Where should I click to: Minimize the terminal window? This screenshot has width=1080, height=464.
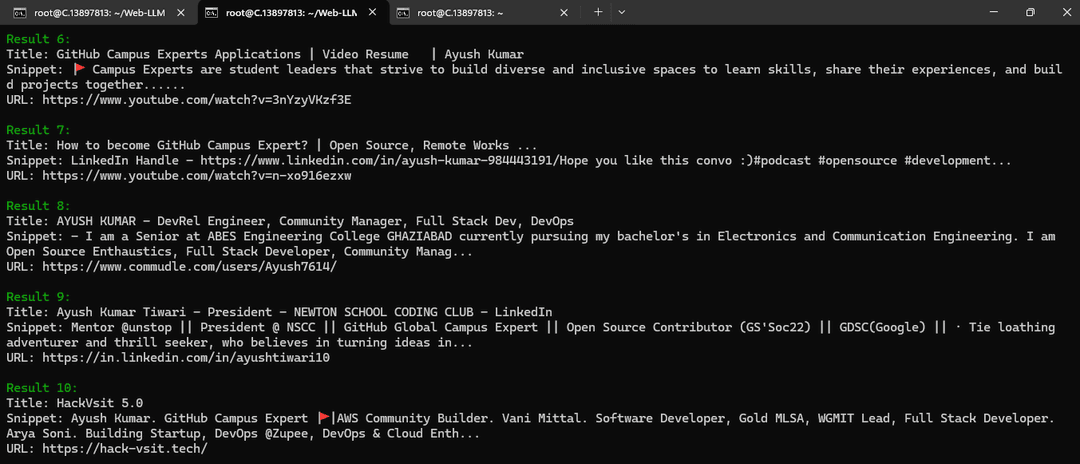(995, 12)
